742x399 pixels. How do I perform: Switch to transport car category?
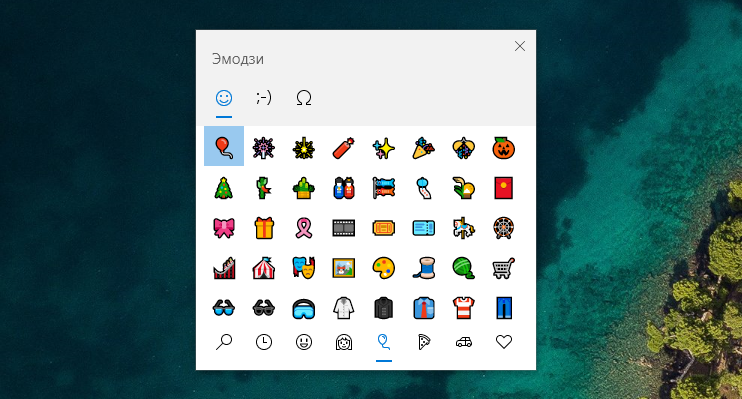(464, 342)
